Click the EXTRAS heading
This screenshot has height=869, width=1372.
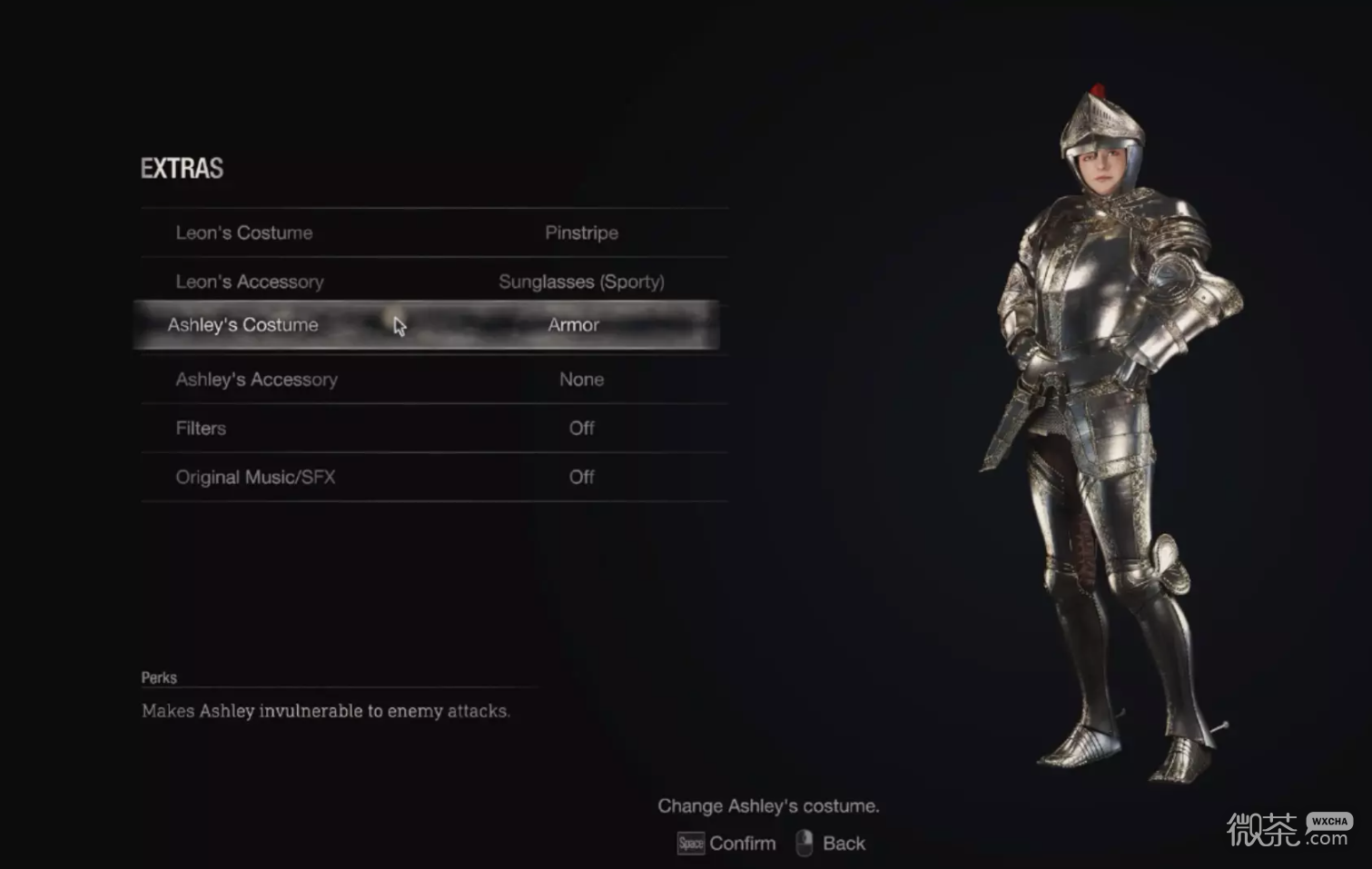pos(182,168)
